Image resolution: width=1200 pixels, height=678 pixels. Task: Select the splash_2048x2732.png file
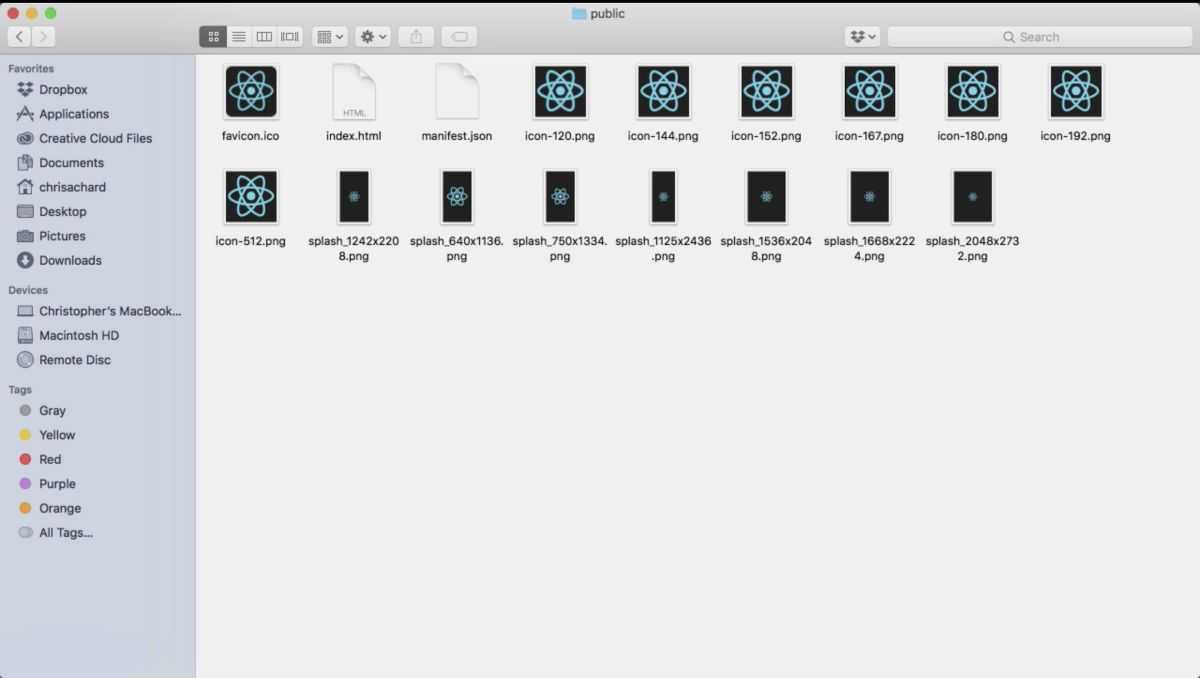coord(972,196)
